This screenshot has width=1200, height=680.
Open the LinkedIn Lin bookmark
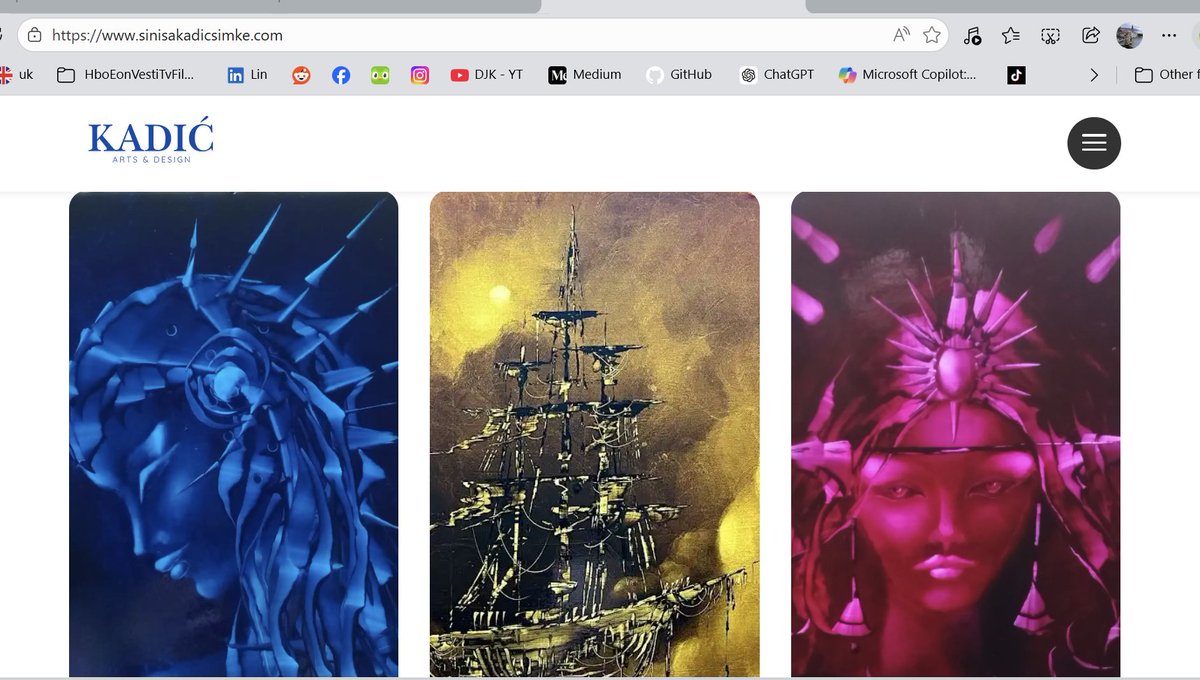click(x=247, y=75)
